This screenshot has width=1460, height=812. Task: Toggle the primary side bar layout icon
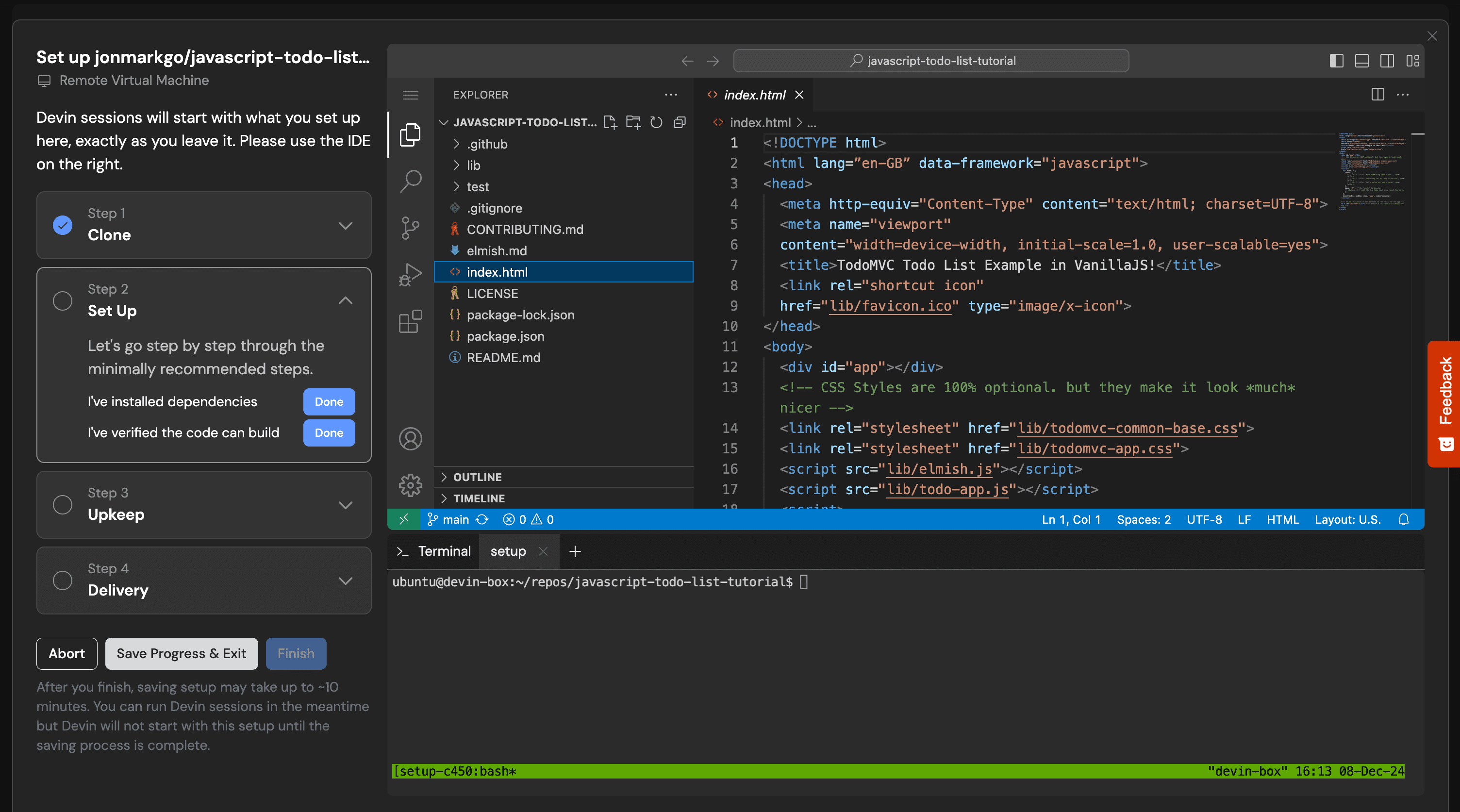1336,61
